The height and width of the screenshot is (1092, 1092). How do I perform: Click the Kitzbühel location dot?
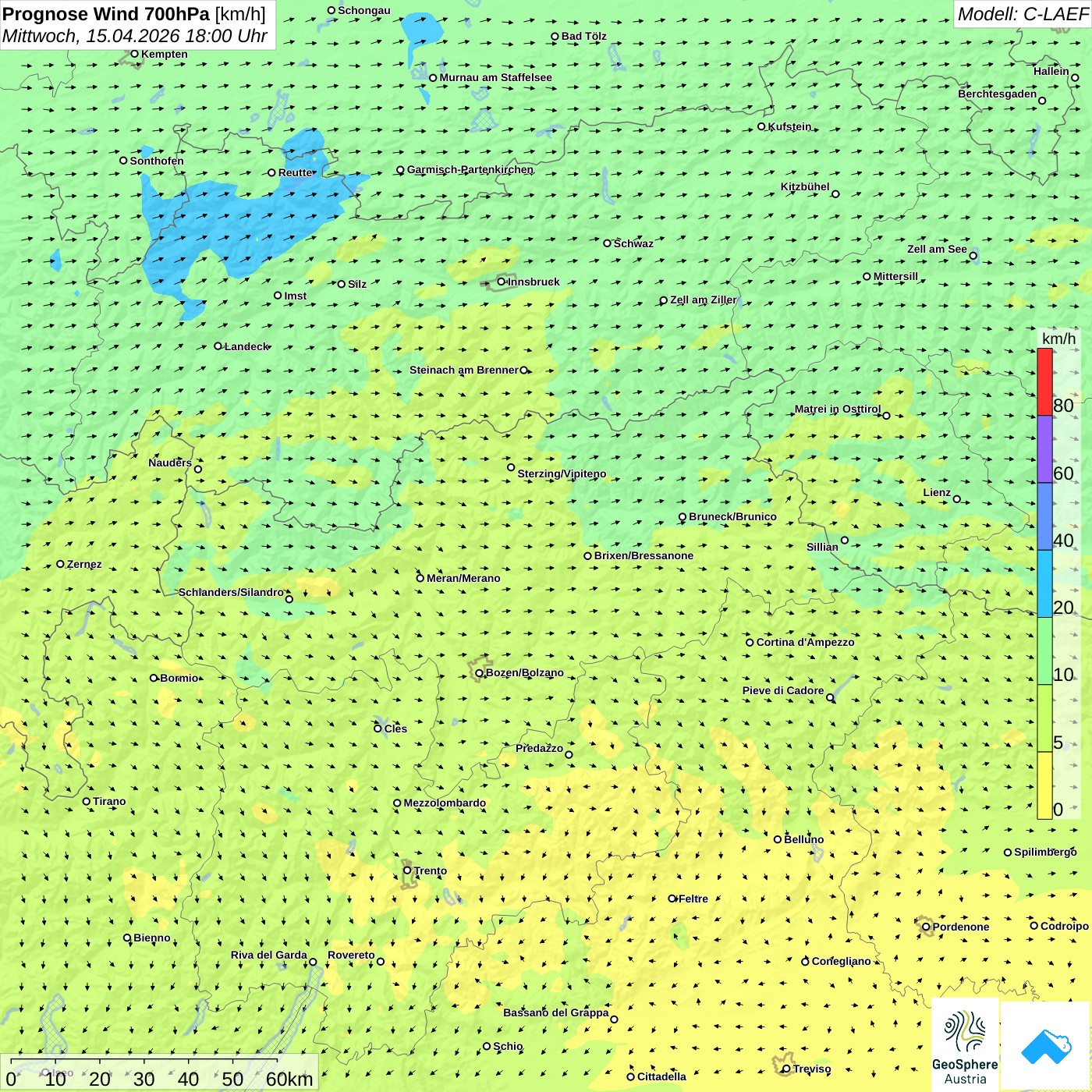click(x=835, y=194)
